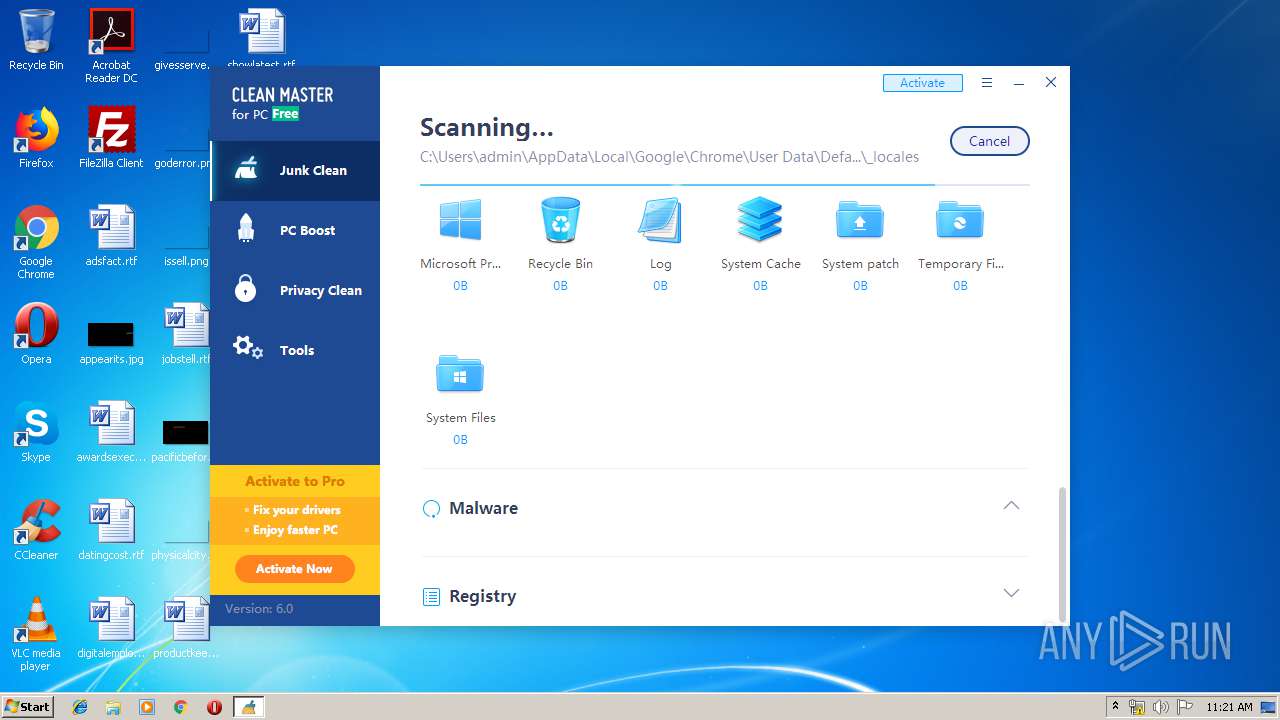Open the Action Center flag icon
This screenshot has width=1280, height=720.
pos(1184,707)
